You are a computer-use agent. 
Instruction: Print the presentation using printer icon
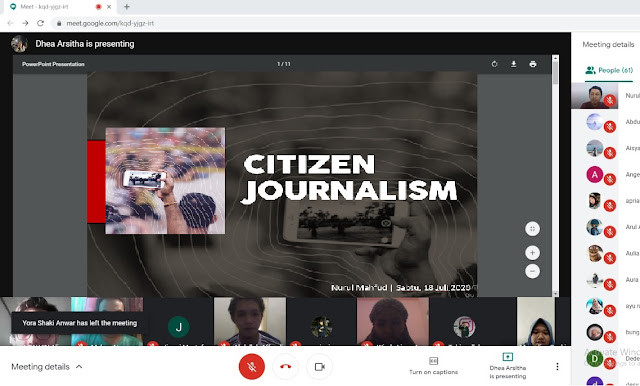coord(533,64)
